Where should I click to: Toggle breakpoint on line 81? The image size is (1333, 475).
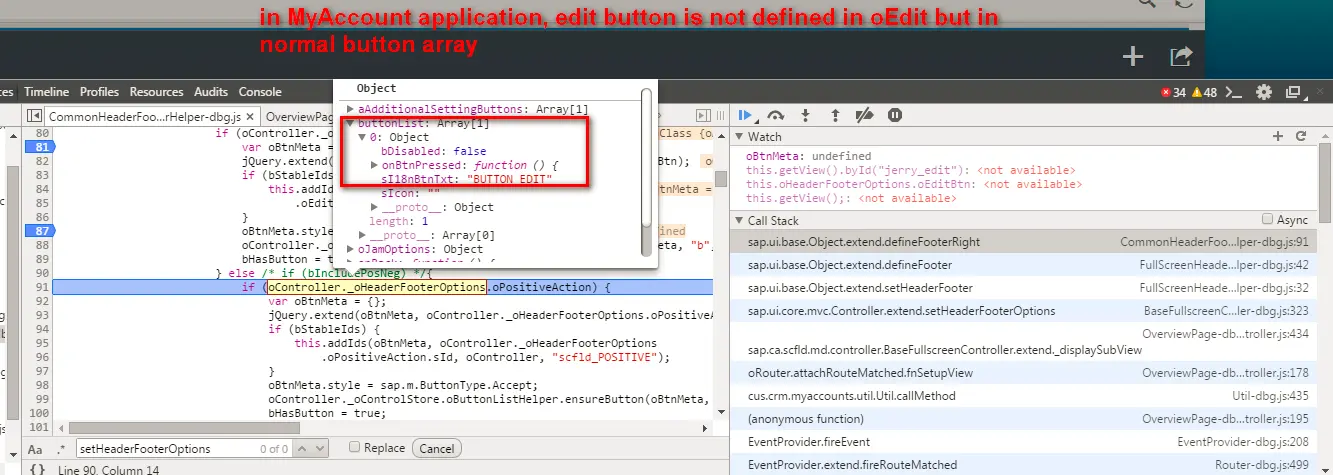pos(40,147)
